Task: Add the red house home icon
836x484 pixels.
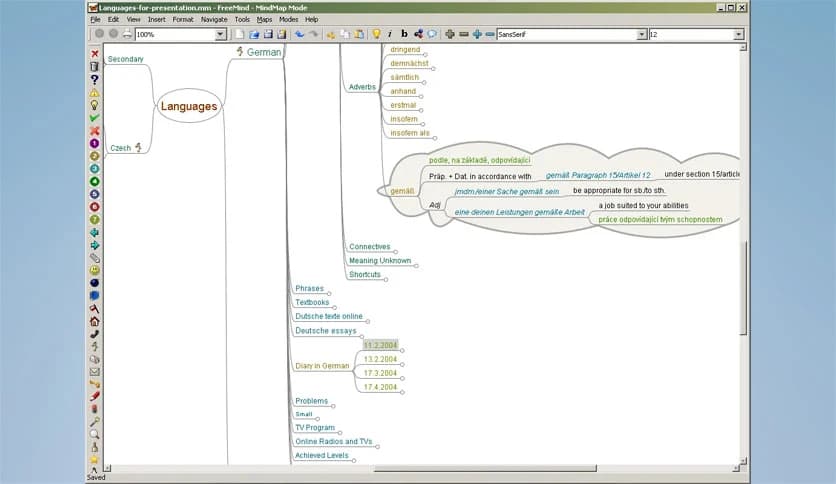Action: click(94, 321)
